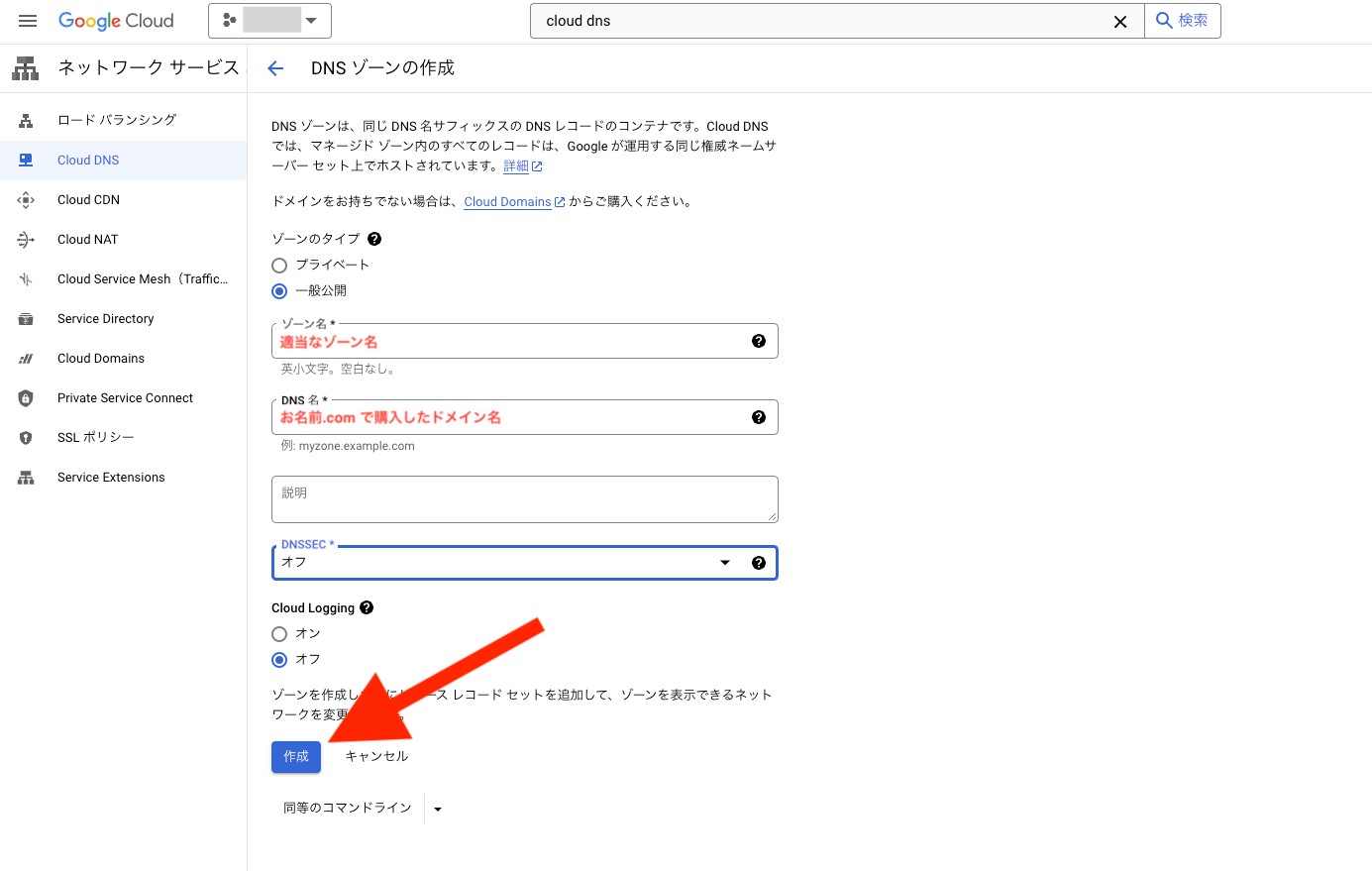
Task: Open the navigation hamburger menu
Action: pos(27,20)
